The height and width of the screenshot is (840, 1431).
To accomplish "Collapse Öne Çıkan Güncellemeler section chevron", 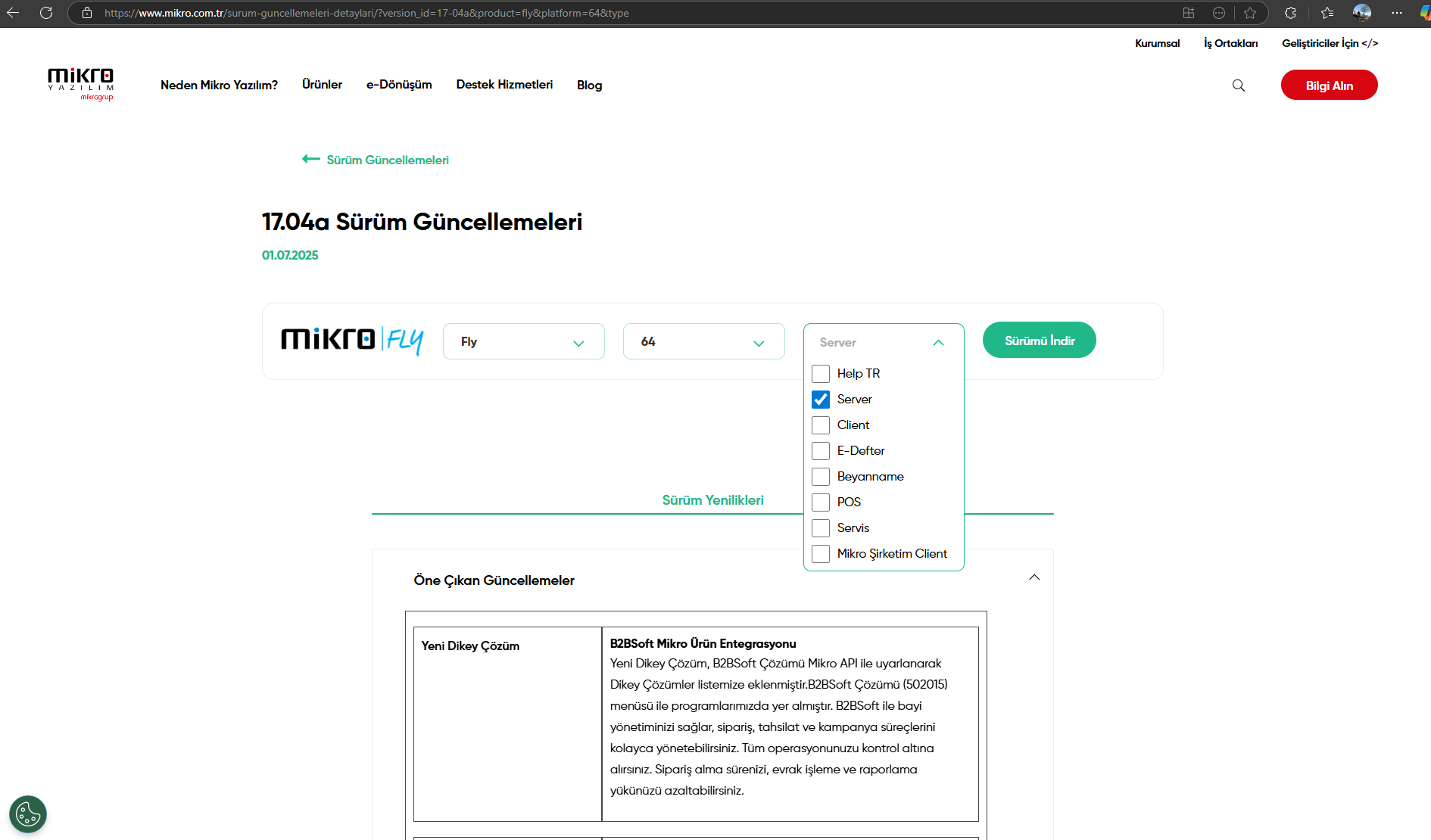I will coord(1034,577).
